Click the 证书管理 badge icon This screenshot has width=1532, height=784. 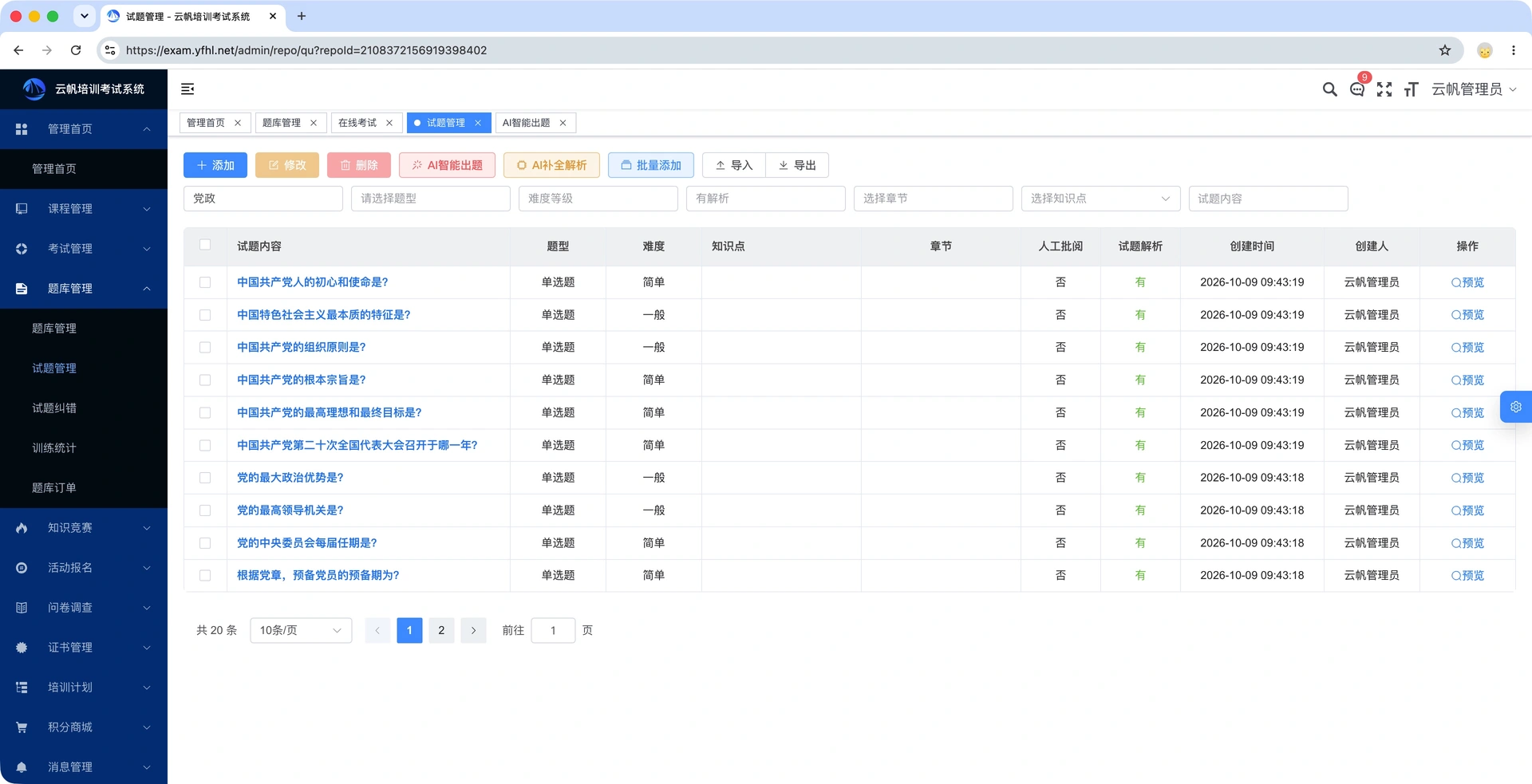point(22,648)
